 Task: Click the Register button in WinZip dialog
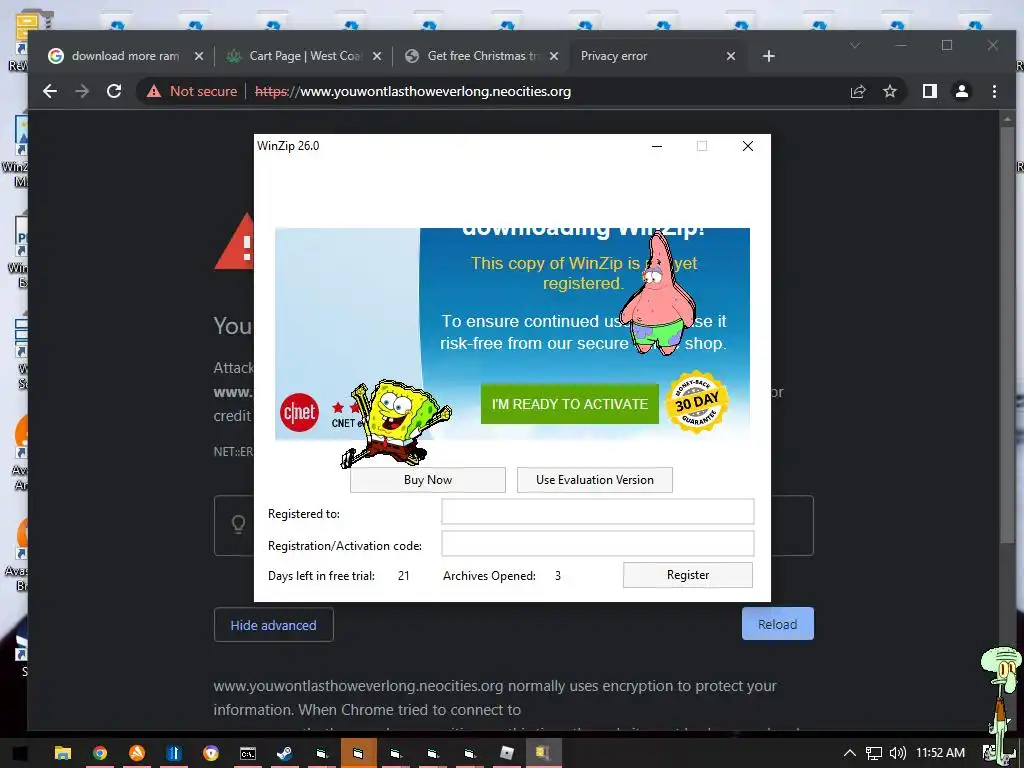[688, 575]
